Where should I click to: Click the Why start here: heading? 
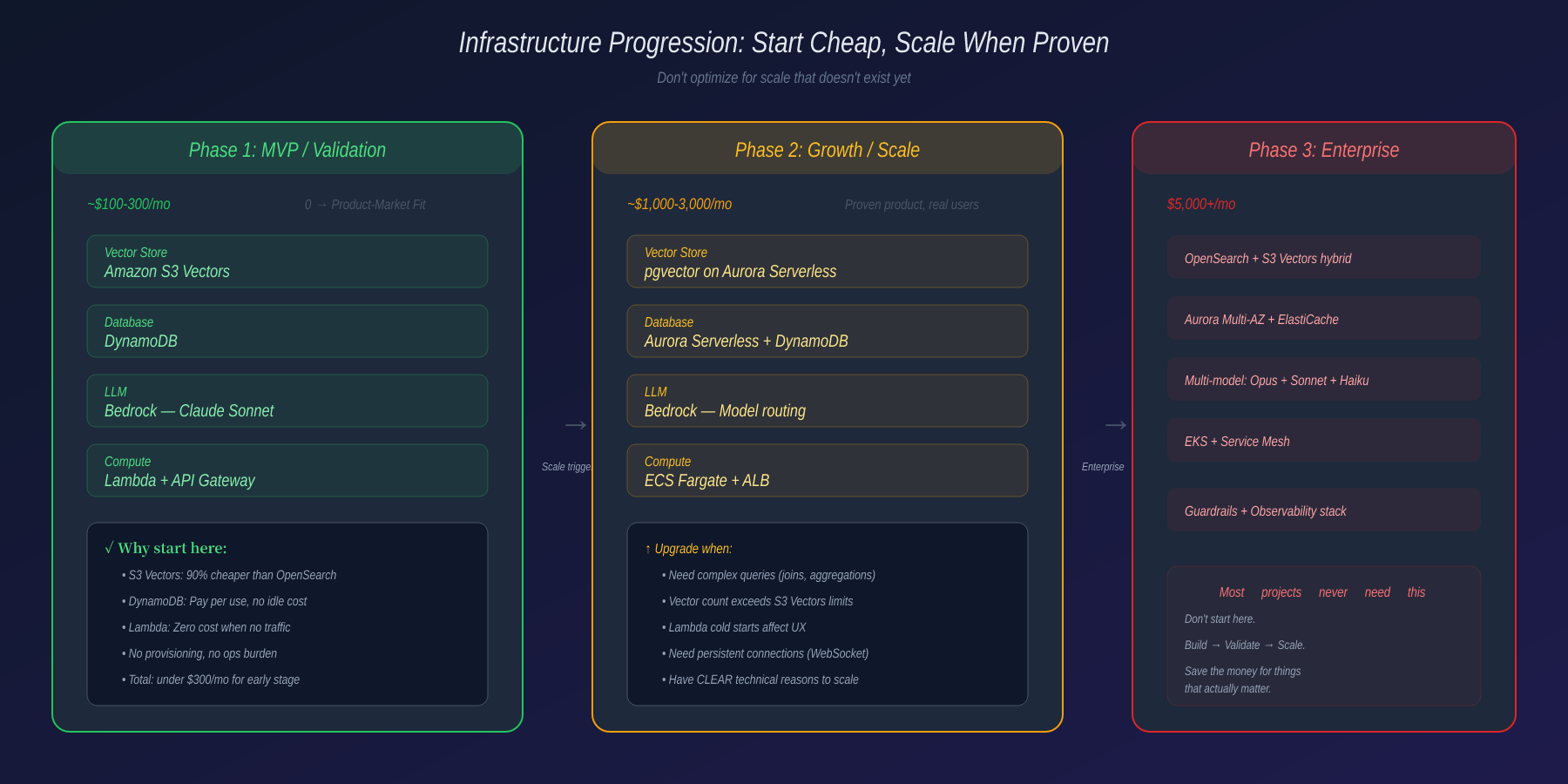coord(166,548)
